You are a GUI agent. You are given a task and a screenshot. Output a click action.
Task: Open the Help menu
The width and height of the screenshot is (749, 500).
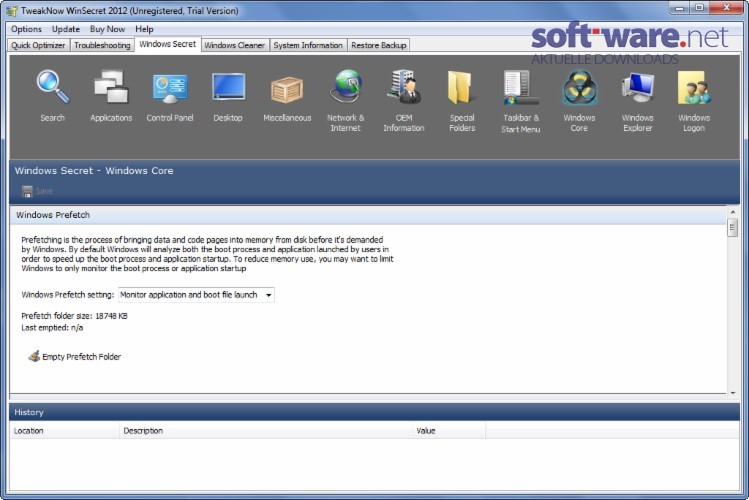(x=144, y=29)
